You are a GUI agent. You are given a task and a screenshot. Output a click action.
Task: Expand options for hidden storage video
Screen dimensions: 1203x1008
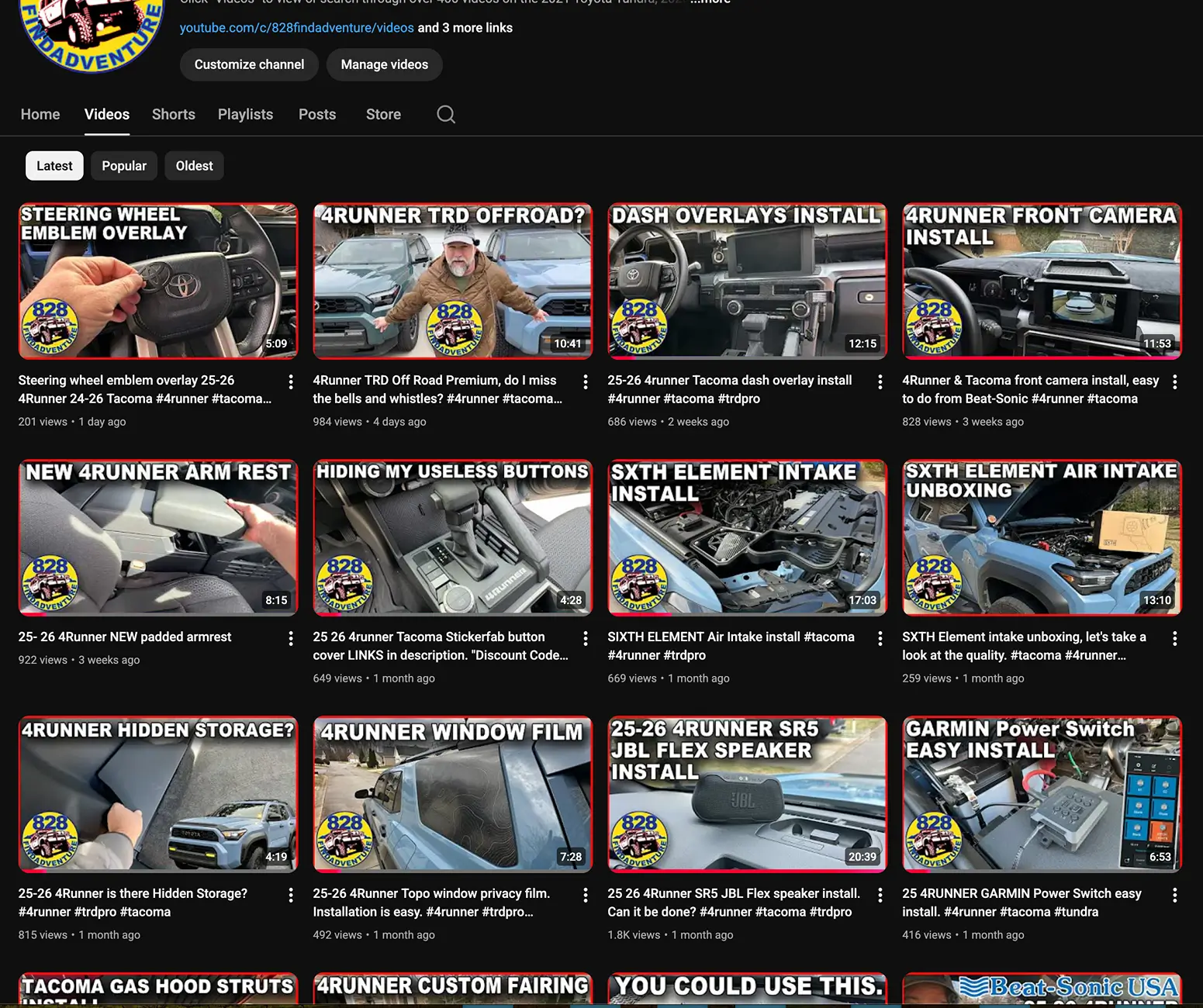(291, 895)
